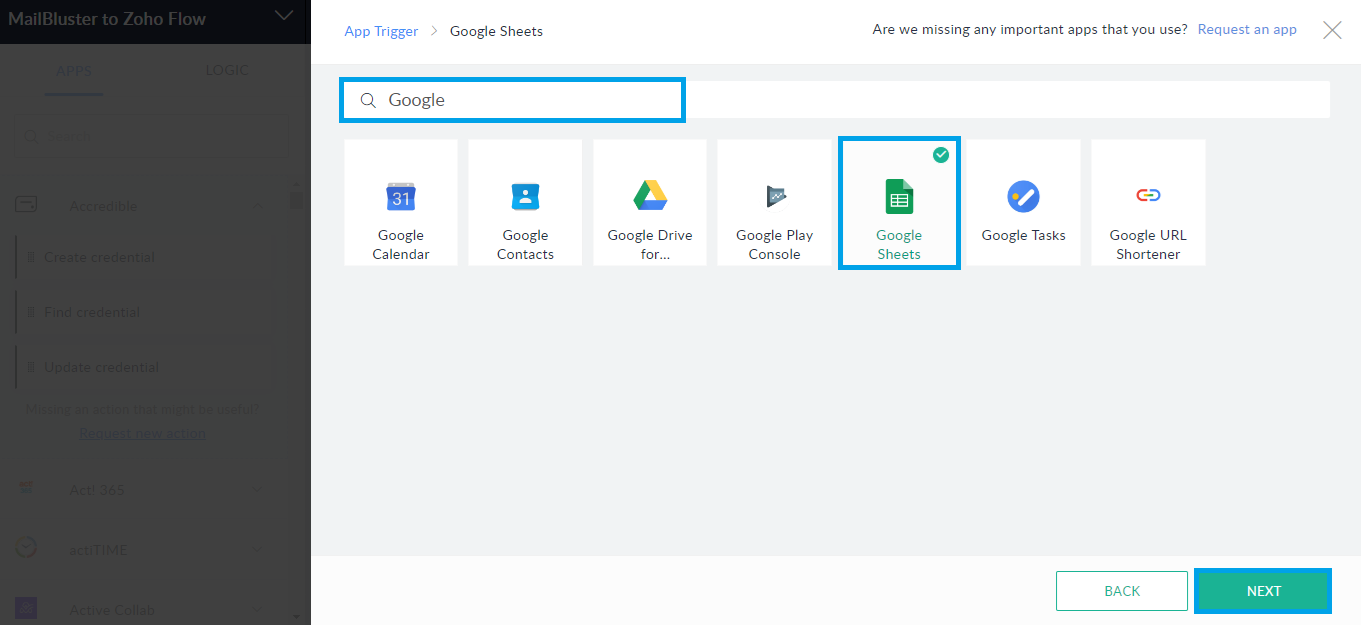Select the Google Contacts app icon
This screenshot has height=625, width=1361.
[524, 202]
